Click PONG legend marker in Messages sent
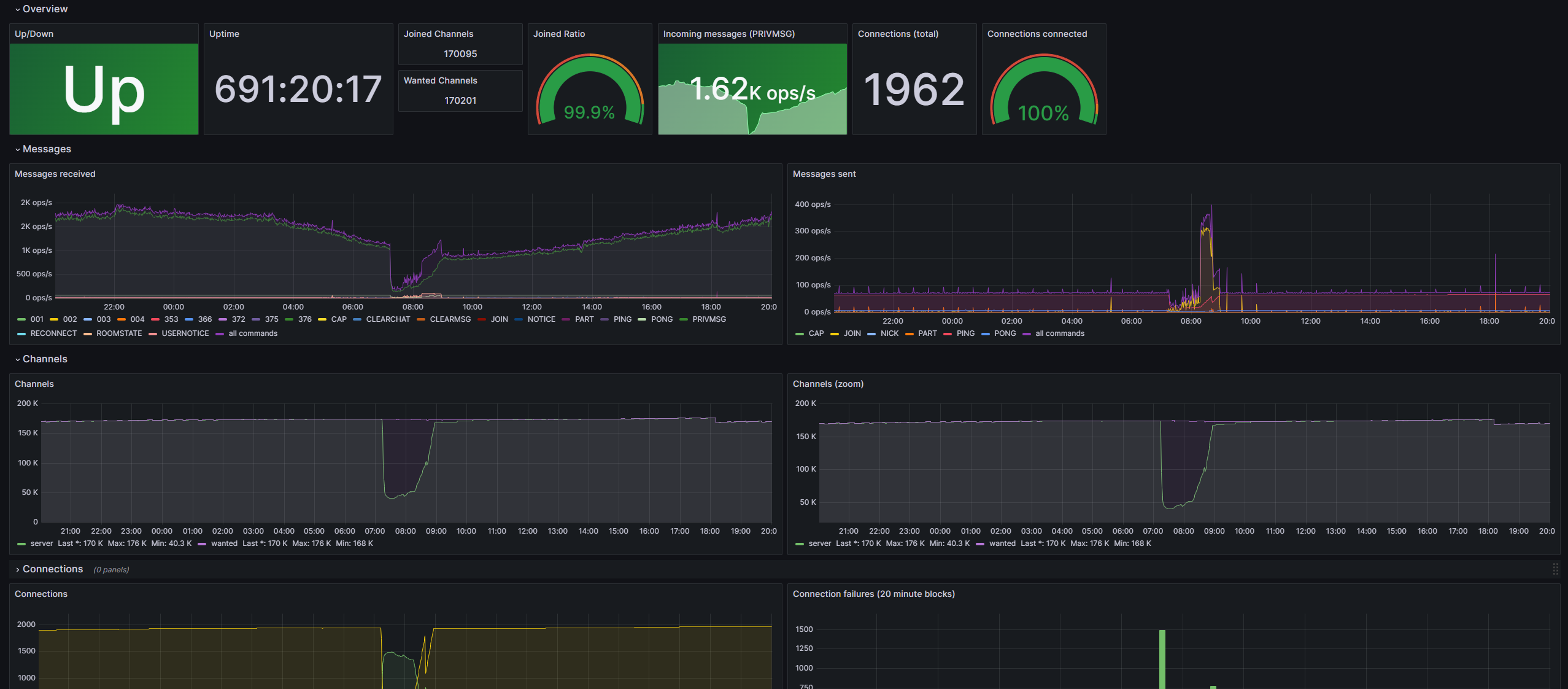The image size is (1568, 689). 986,334
